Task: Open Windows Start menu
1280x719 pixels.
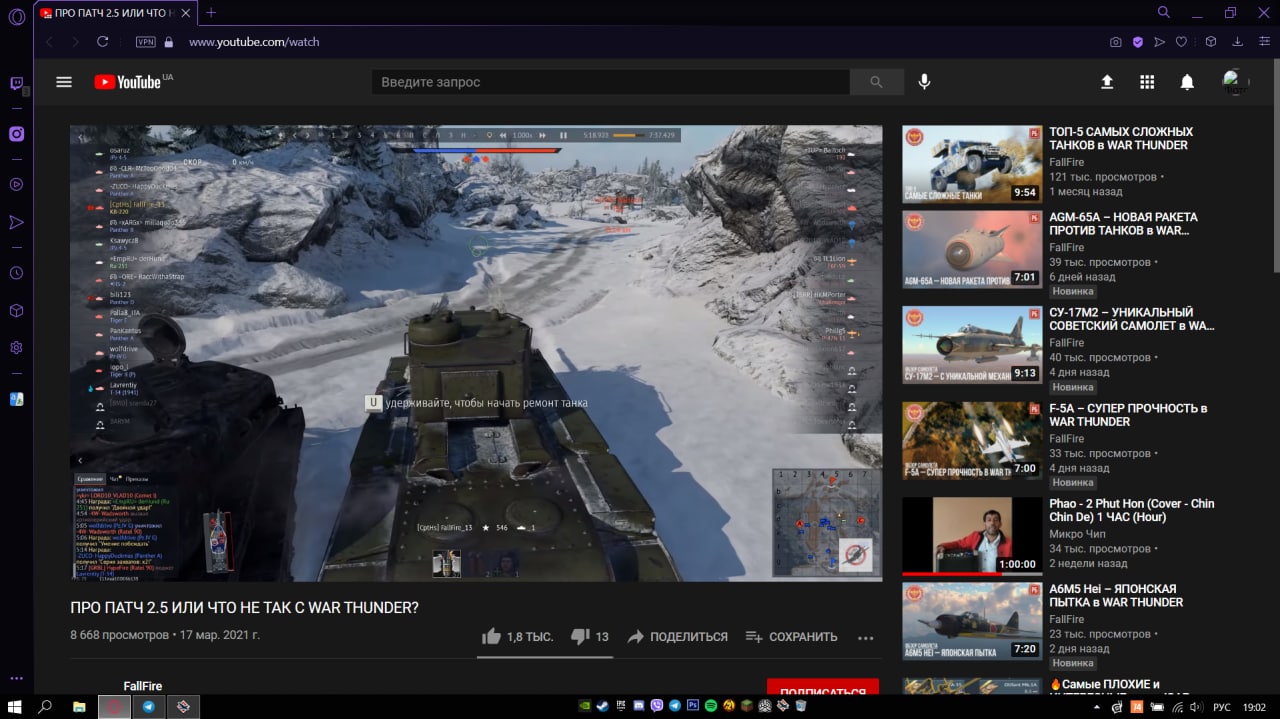Action: [15, 706]
